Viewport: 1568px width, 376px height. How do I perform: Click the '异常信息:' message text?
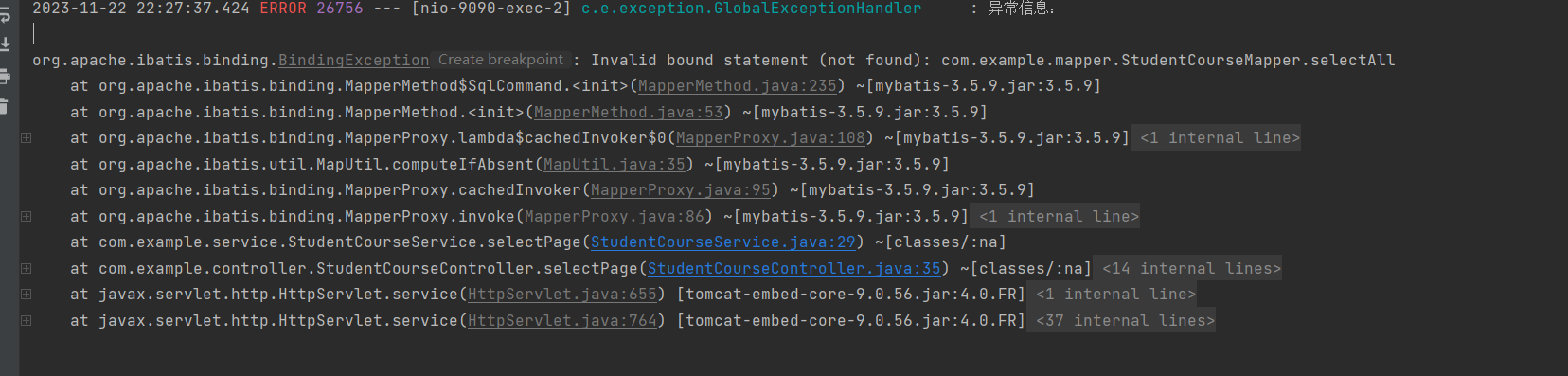tap(1022, 9)
